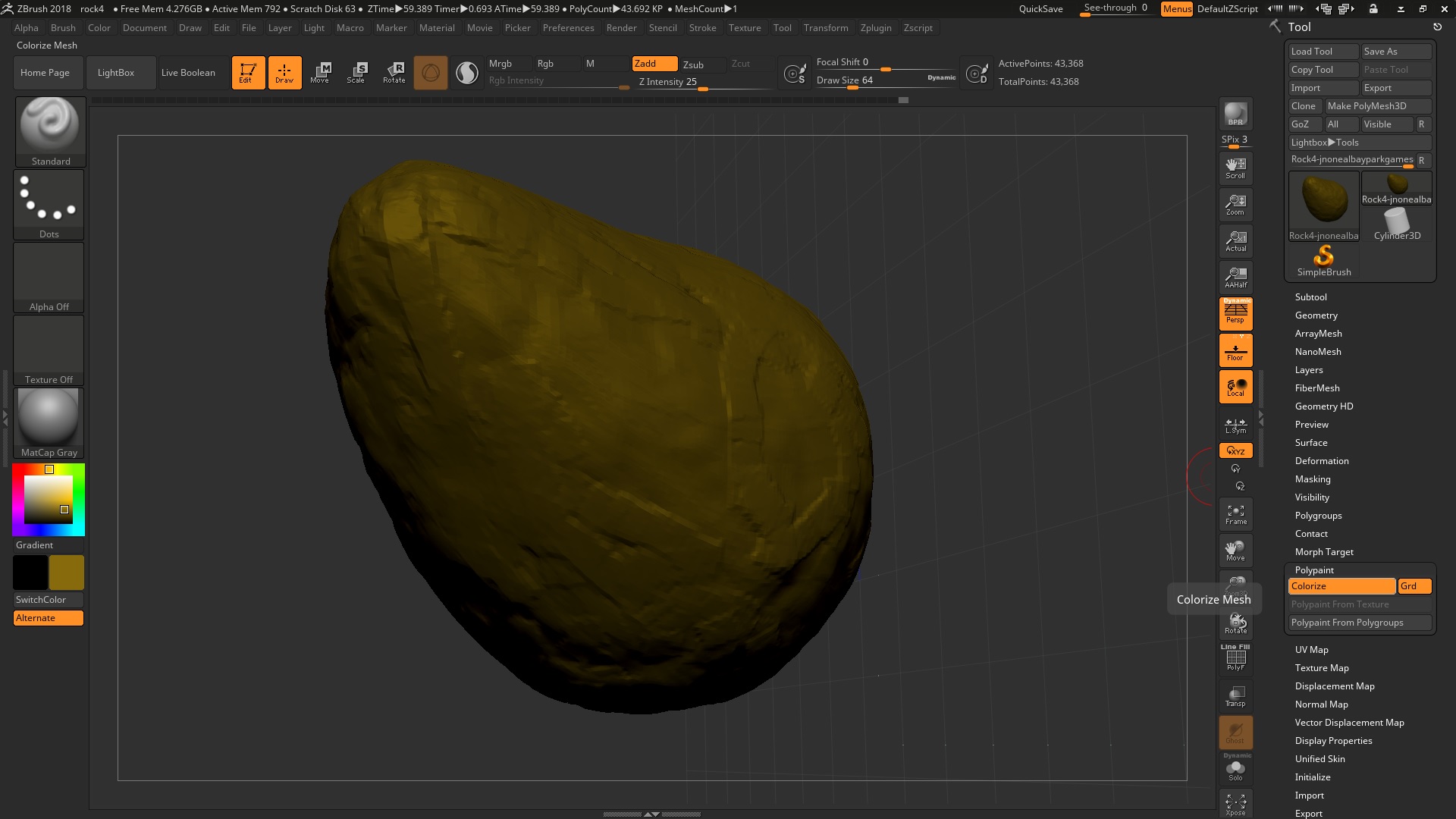The image size is (1456, 819).
Task: Select the SimpleBrush tool
Action: [x=1323, y=261]
